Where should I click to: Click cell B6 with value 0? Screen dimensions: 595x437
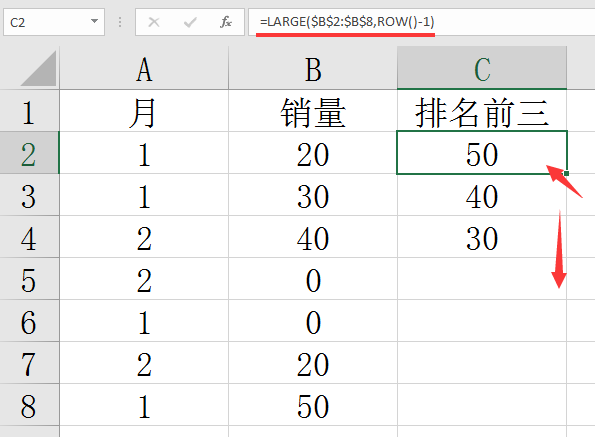313,321
